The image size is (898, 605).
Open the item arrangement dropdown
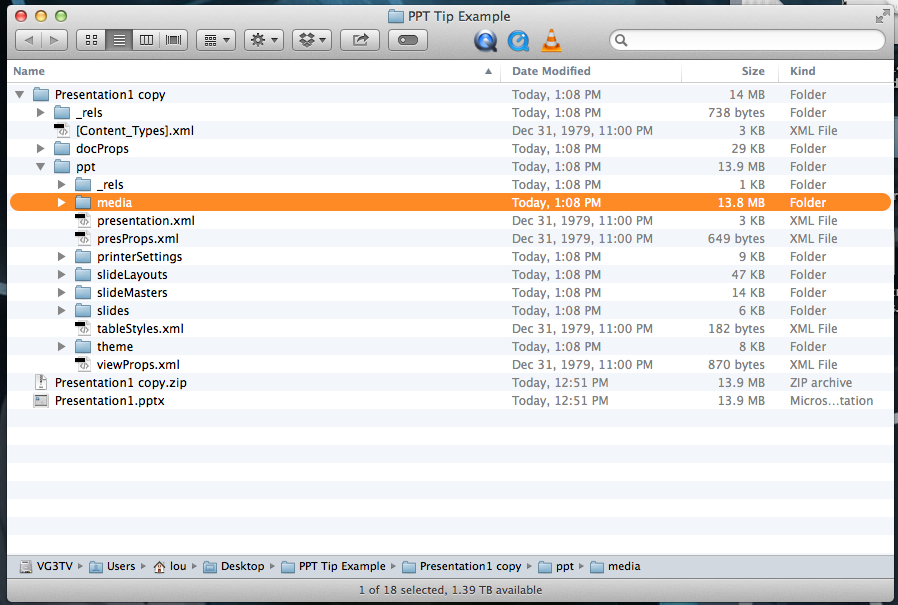(216, 40)
